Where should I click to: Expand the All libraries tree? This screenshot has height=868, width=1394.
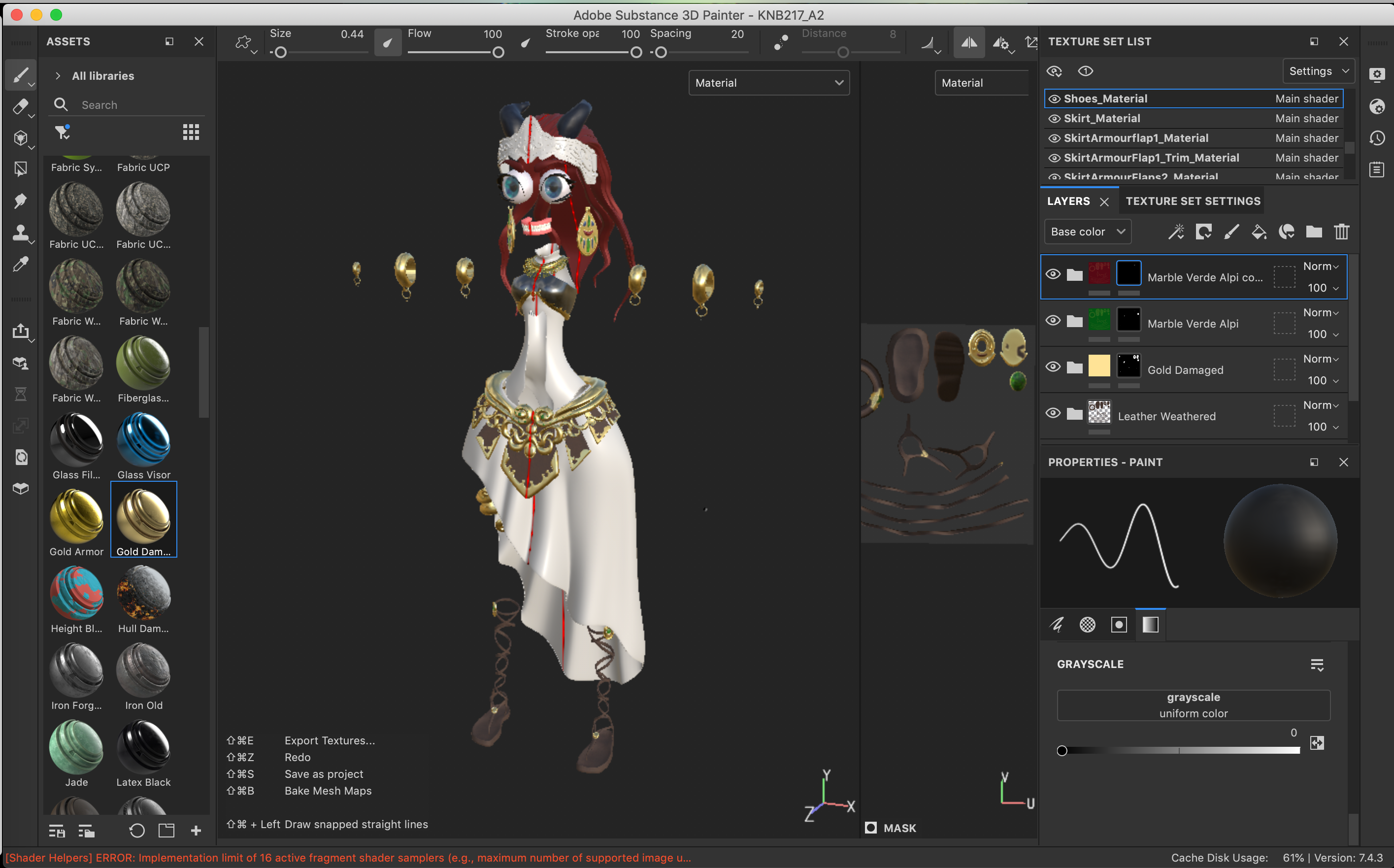58,76
